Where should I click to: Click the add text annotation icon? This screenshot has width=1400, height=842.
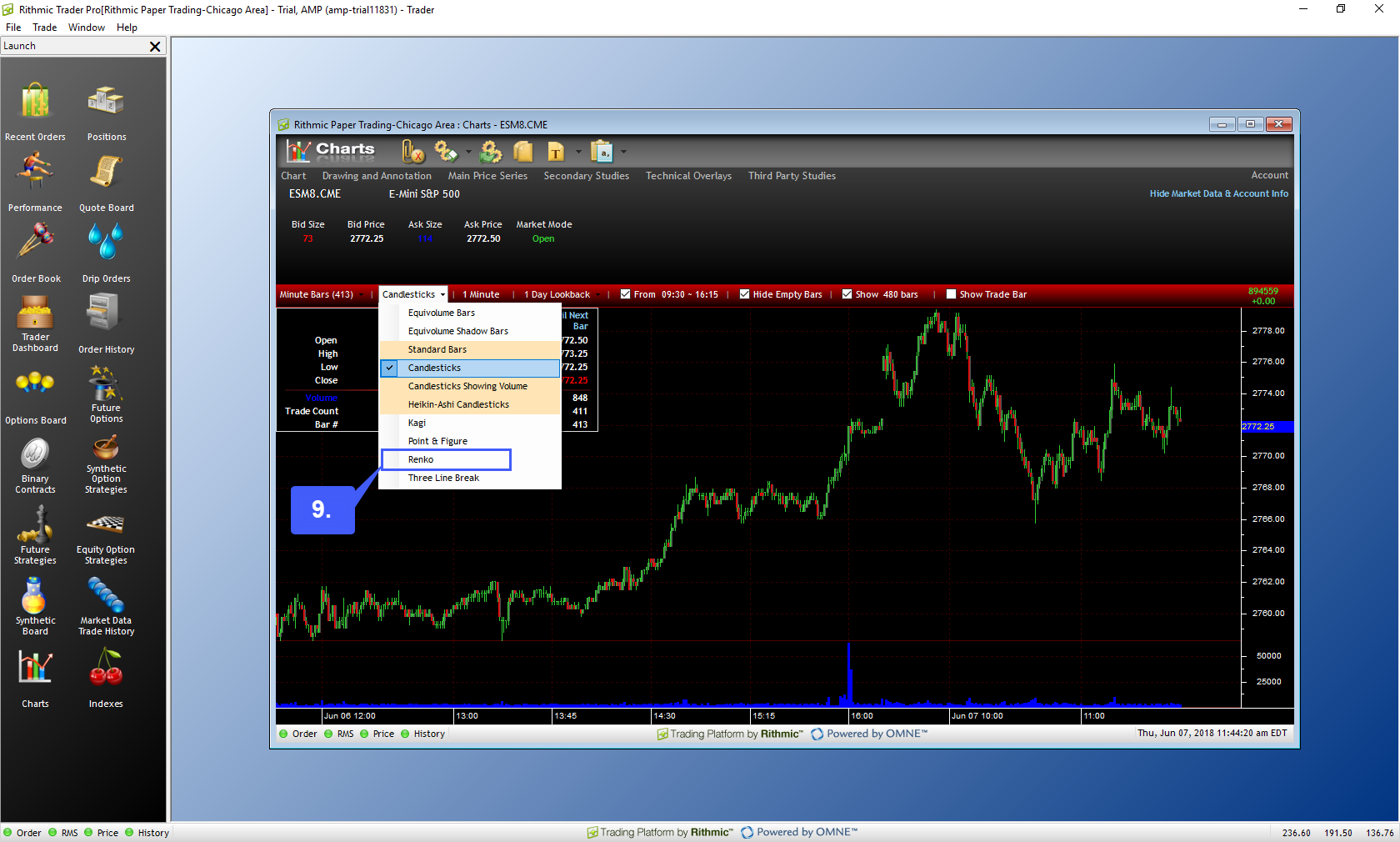(x=556, y=152)
